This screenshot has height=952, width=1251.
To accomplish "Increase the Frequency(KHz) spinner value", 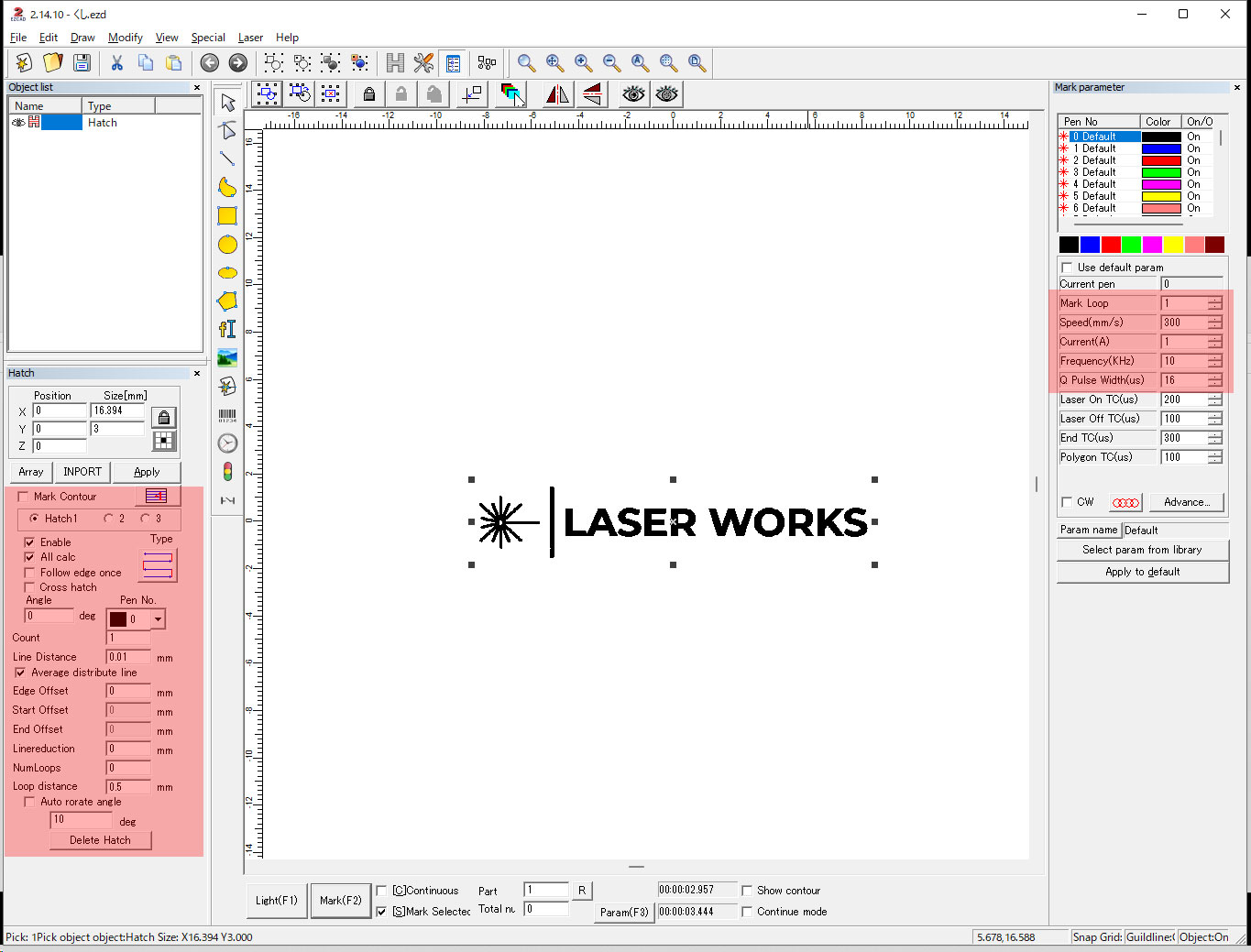I will point(1214,357).
